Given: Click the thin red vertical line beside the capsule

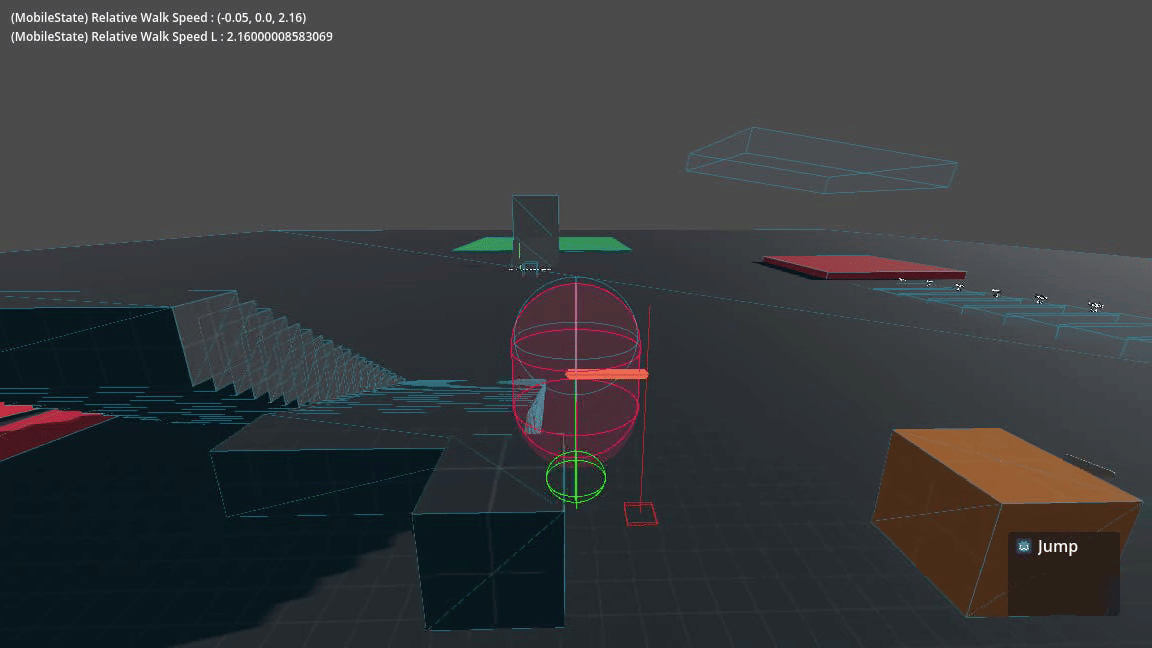Looking at the screenshot, I should [649, 400].
